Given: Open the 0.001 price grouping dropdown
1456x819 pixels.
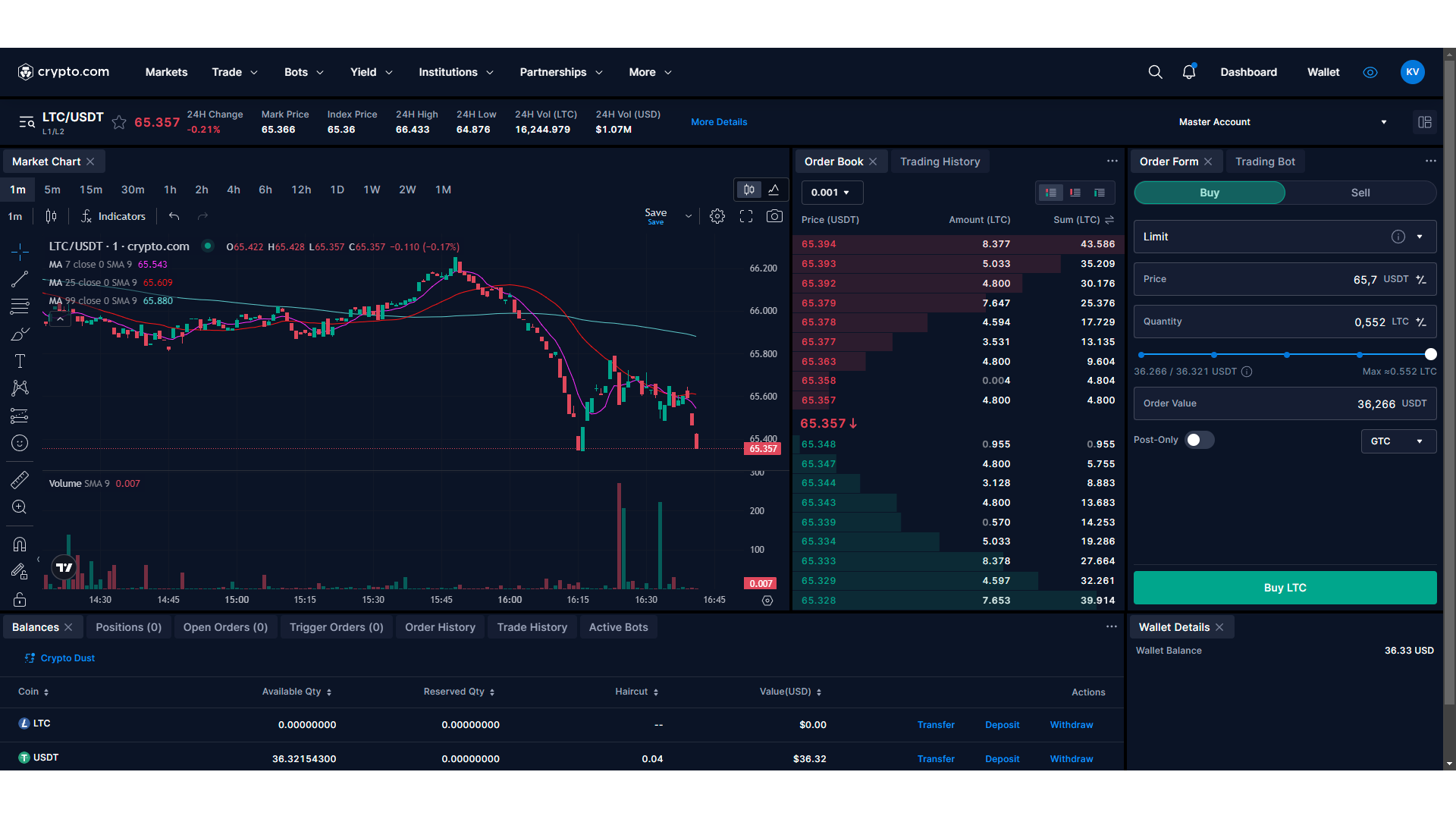Looking at the screenshot, I should coord(832,193).
